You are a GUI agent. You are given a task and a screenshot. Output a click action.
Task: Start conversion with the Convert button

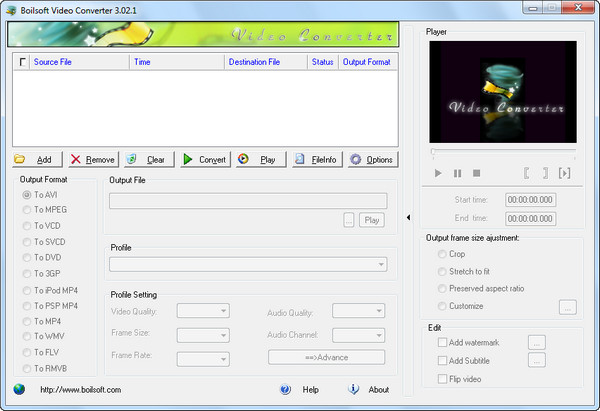[204, 159]
